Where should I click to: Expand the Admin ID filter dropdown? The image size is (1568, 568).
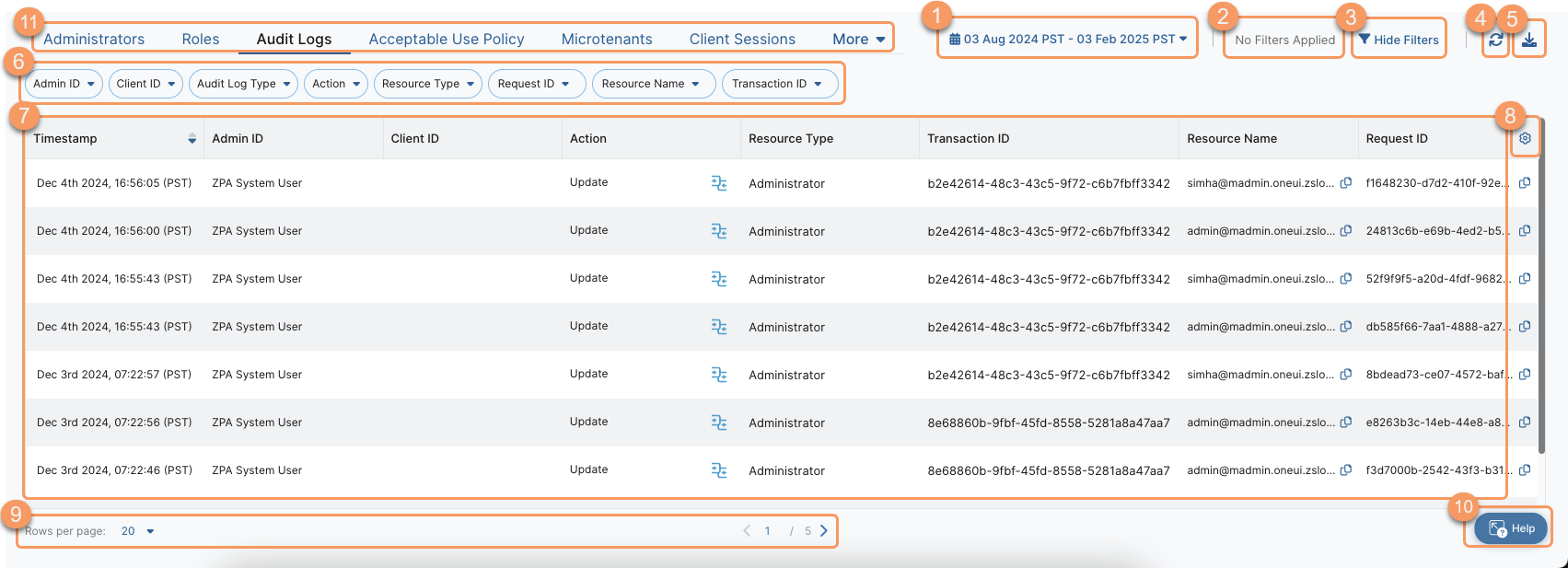(64, 84)
